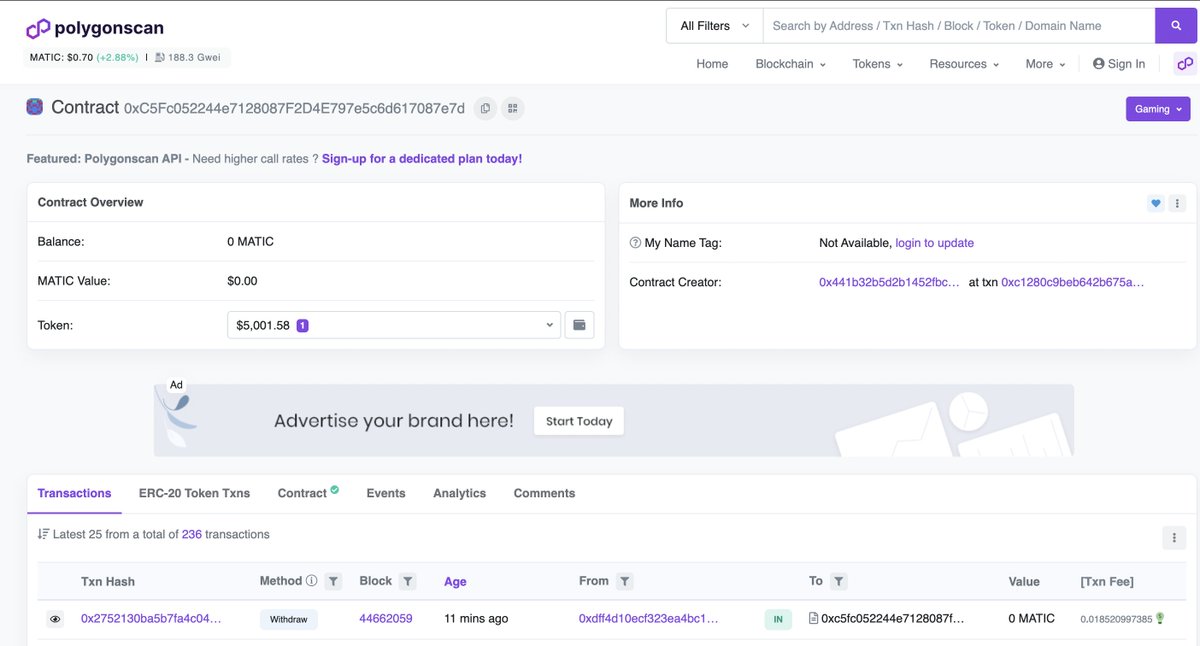This screenshot has width=1200, height=646.
Task: Click the search address input field
Action: 959,26
